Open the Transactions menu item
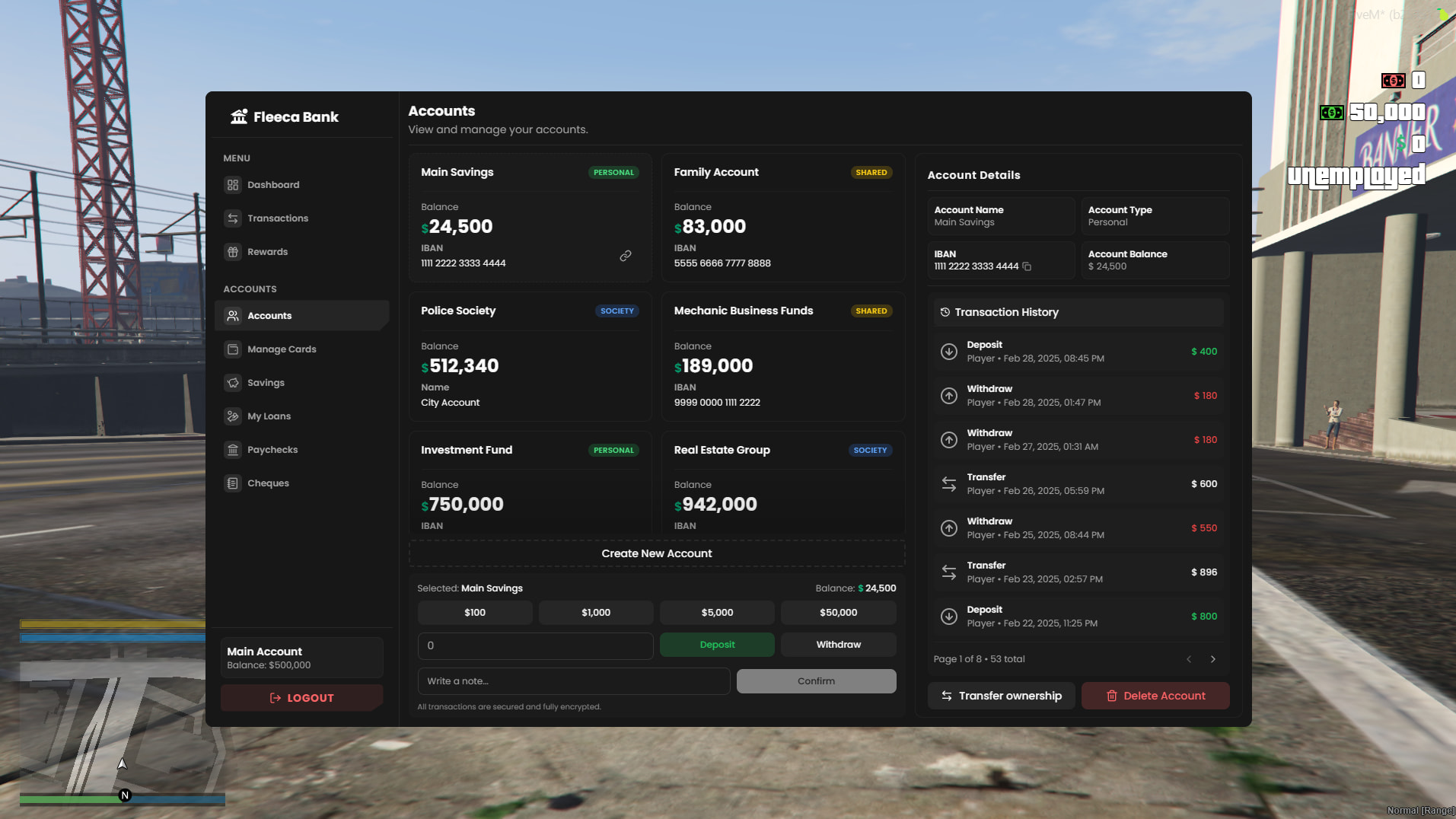Image resolution: width=1456 pixels, height=819 pixels. [302, 218]
